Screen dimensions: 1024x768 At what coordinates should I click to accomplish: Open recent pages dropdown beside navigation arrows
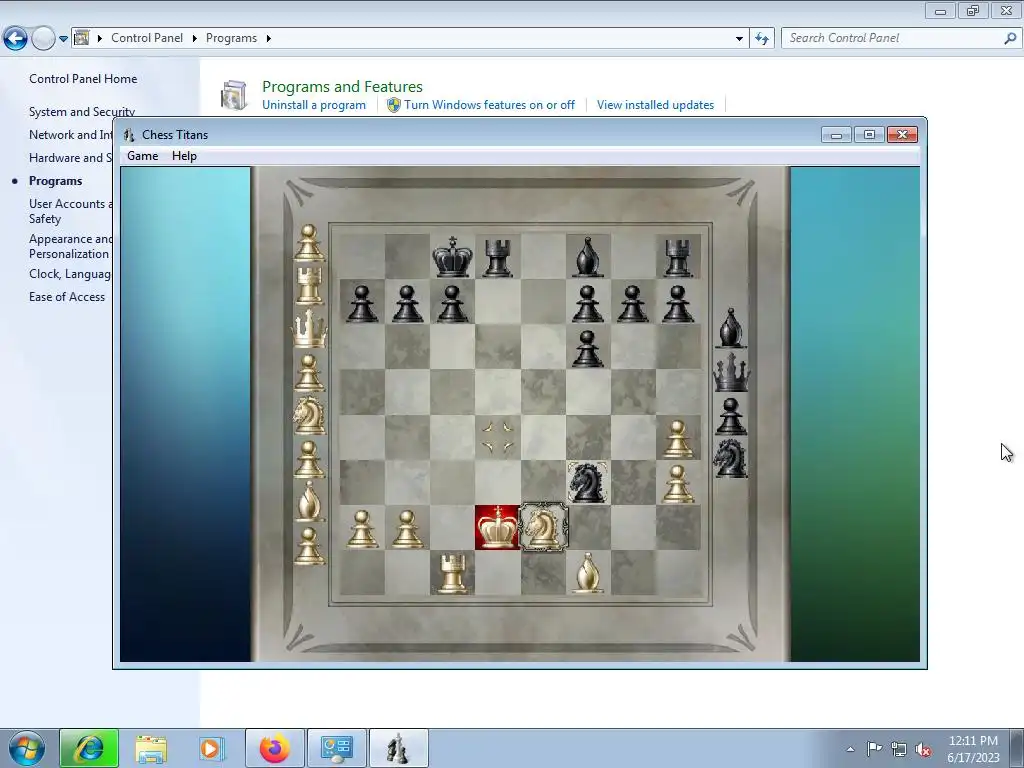[63, 39]
